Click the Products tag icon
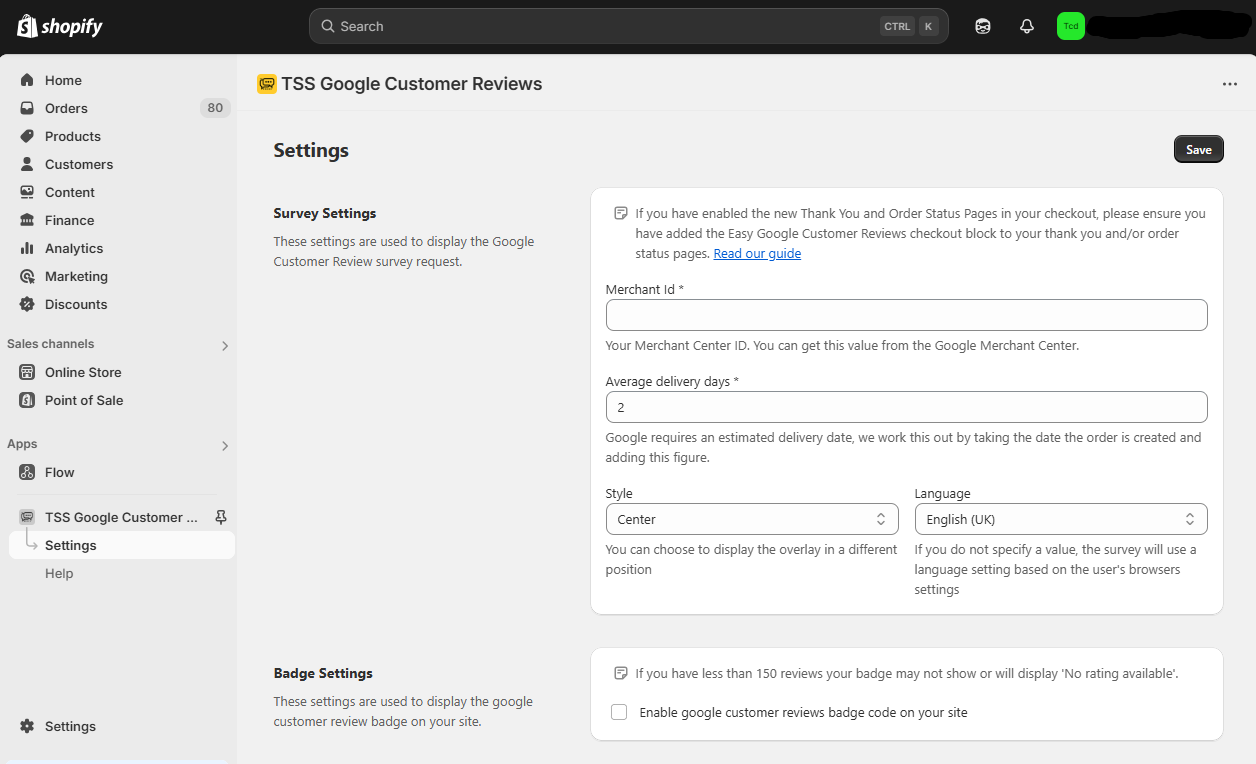Screen dimensions: 1256x764 click(x=27, y=136)
